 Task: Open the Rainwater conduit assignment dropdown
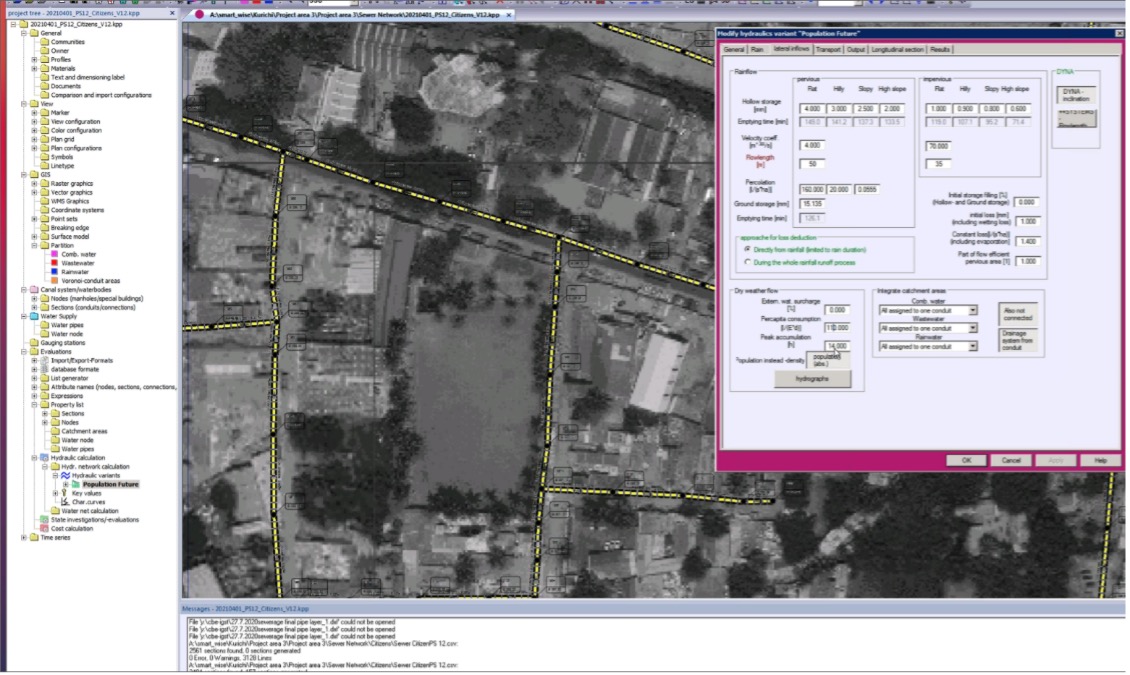972,346
